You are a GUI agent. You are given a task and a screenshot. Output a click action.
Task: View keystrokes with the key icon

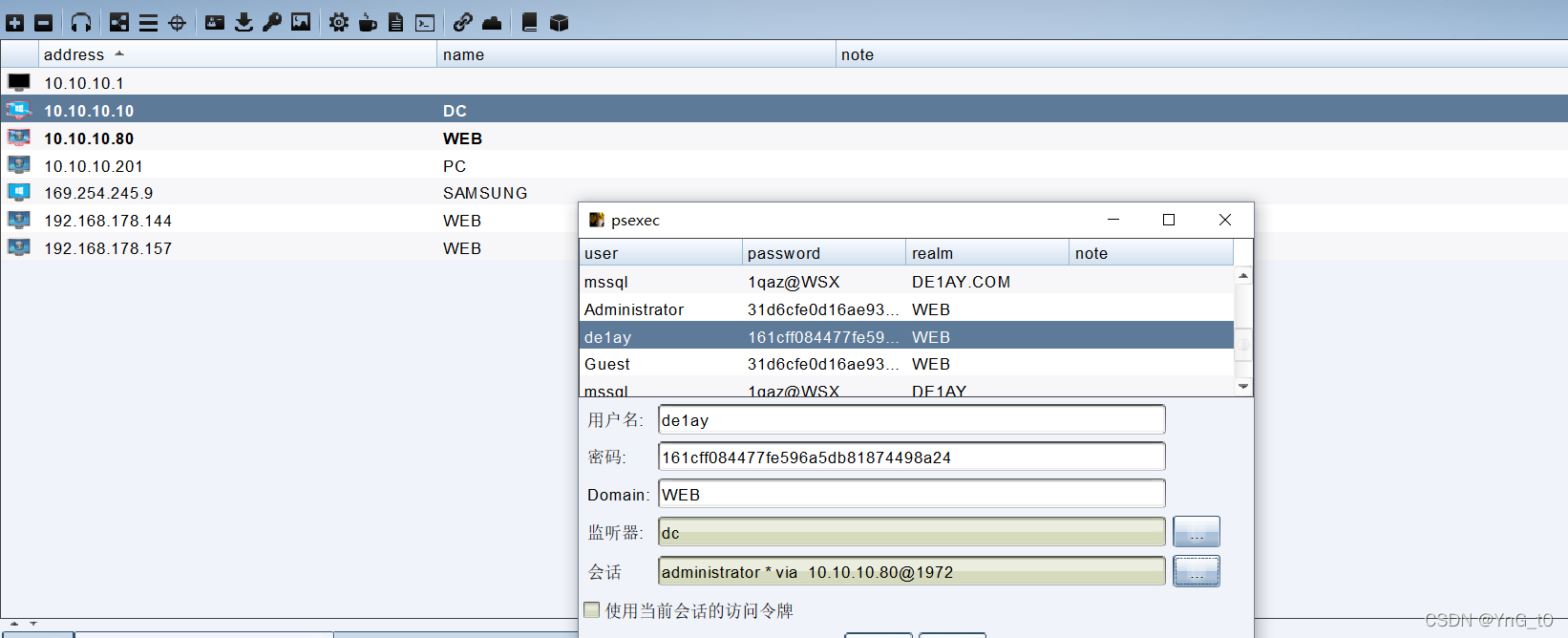(x=272, y=22)
